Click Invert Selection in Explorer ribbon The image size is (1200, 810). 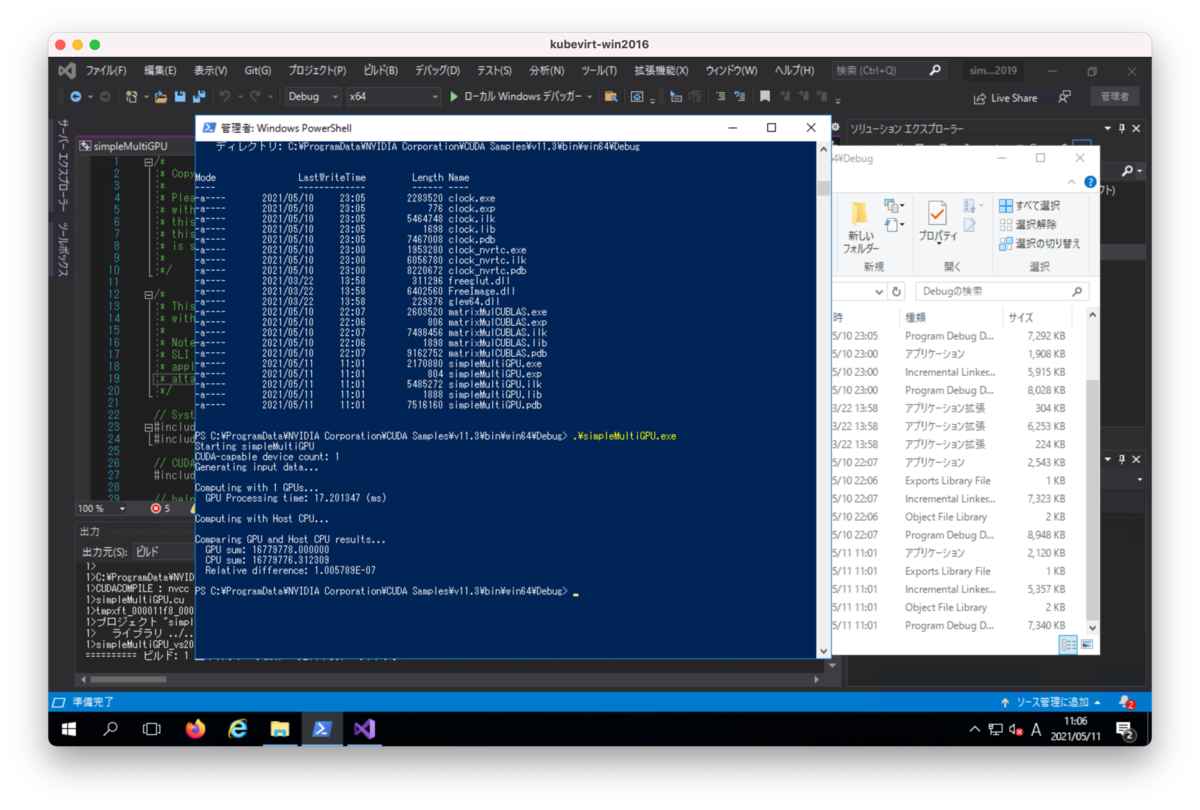(1040, 243)
